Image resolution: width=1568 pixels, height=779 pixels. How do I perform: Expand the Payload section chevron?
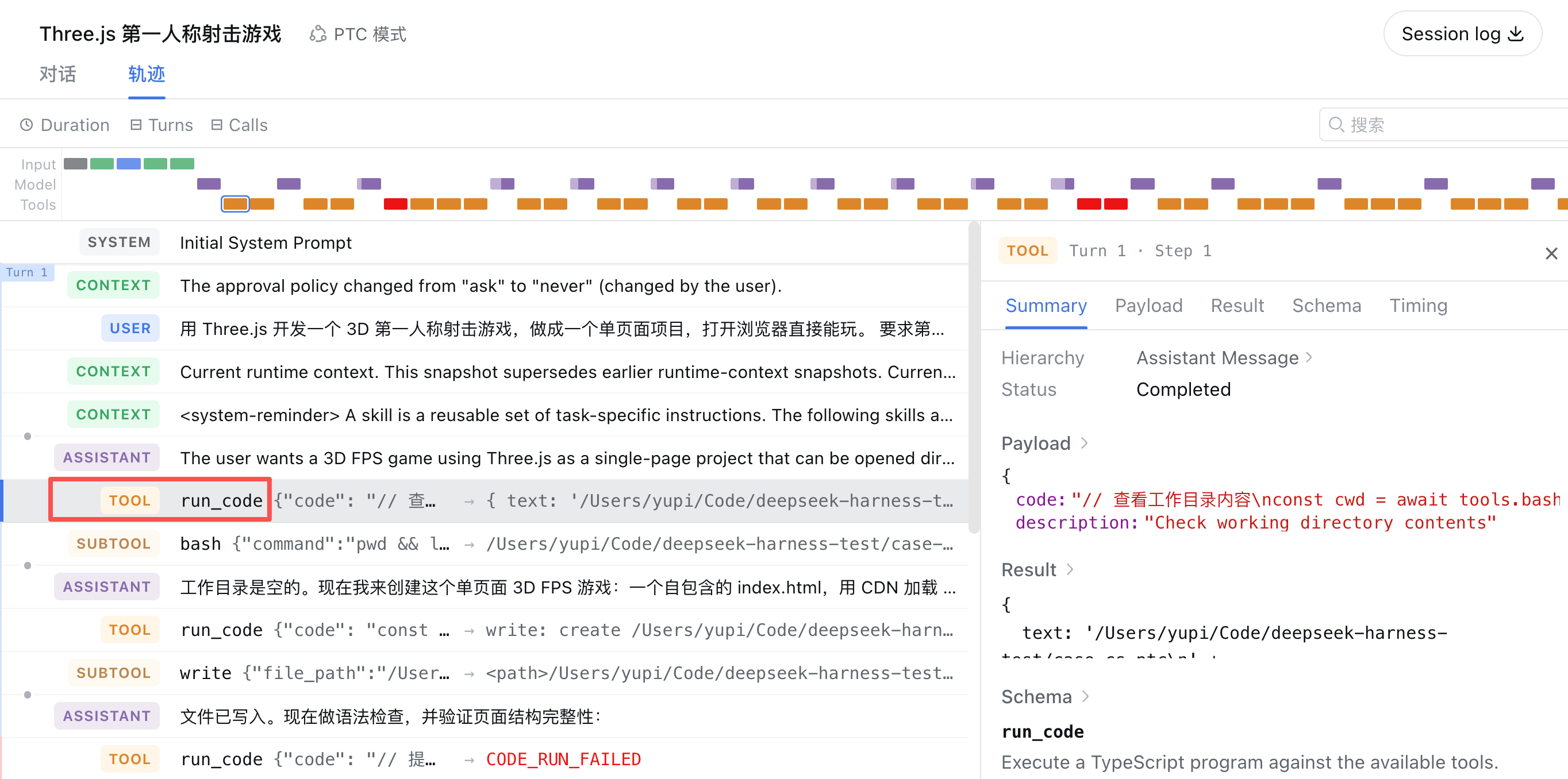(x=1084, y=443)
